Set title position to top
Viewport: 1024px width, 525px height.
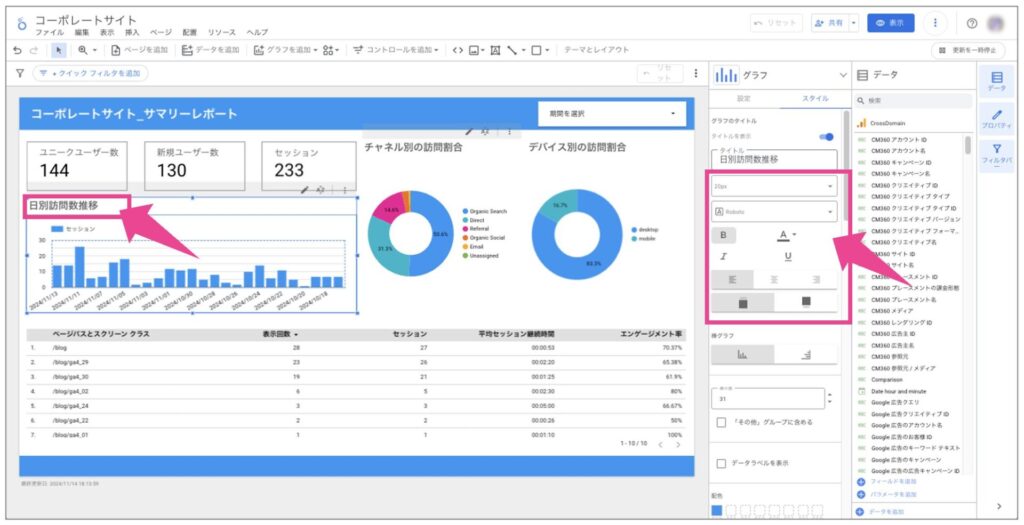tap(743, 302)
